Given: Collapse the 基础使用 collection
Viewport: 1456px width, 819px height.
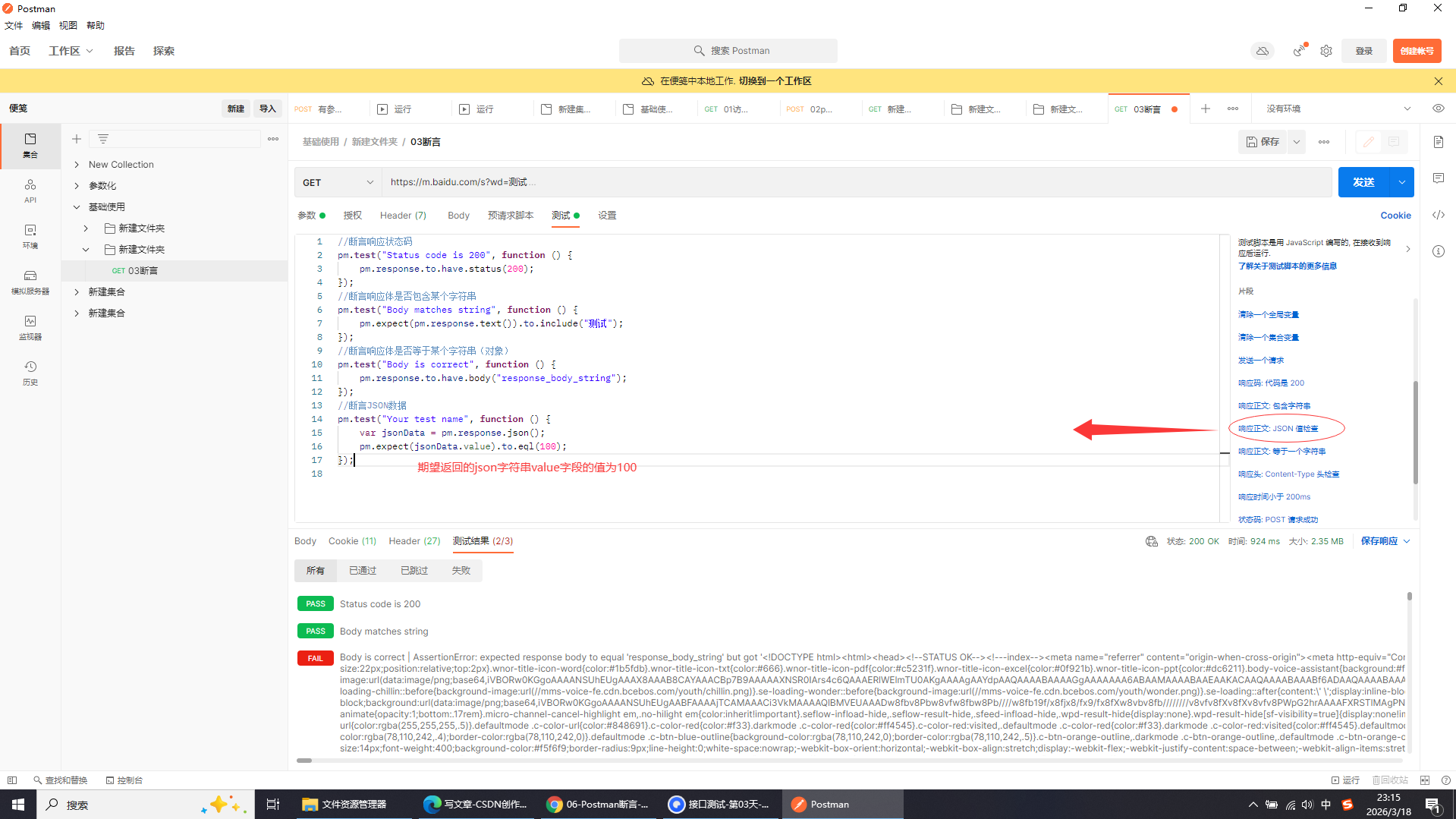Looking at the screenshot, I should click(77, 207).
